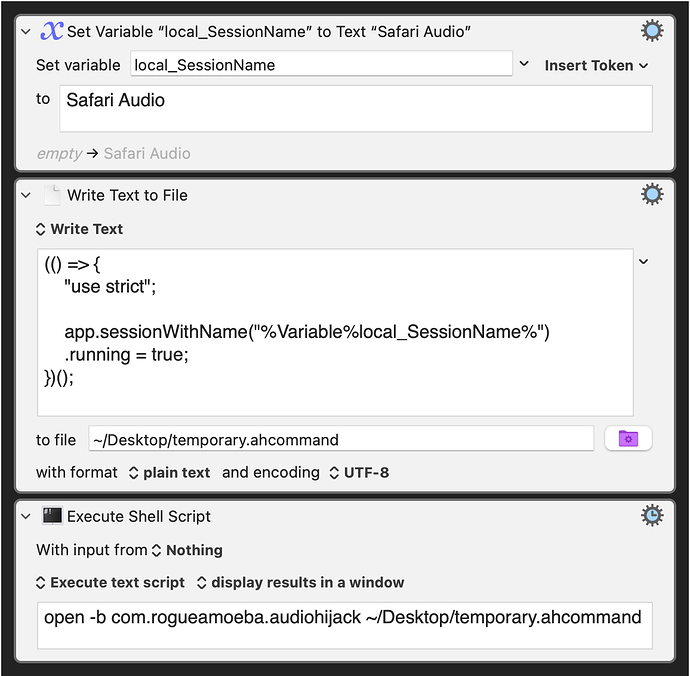The image size is (690, 676).
Task: Click the 'to file' label
Action: 56,440
